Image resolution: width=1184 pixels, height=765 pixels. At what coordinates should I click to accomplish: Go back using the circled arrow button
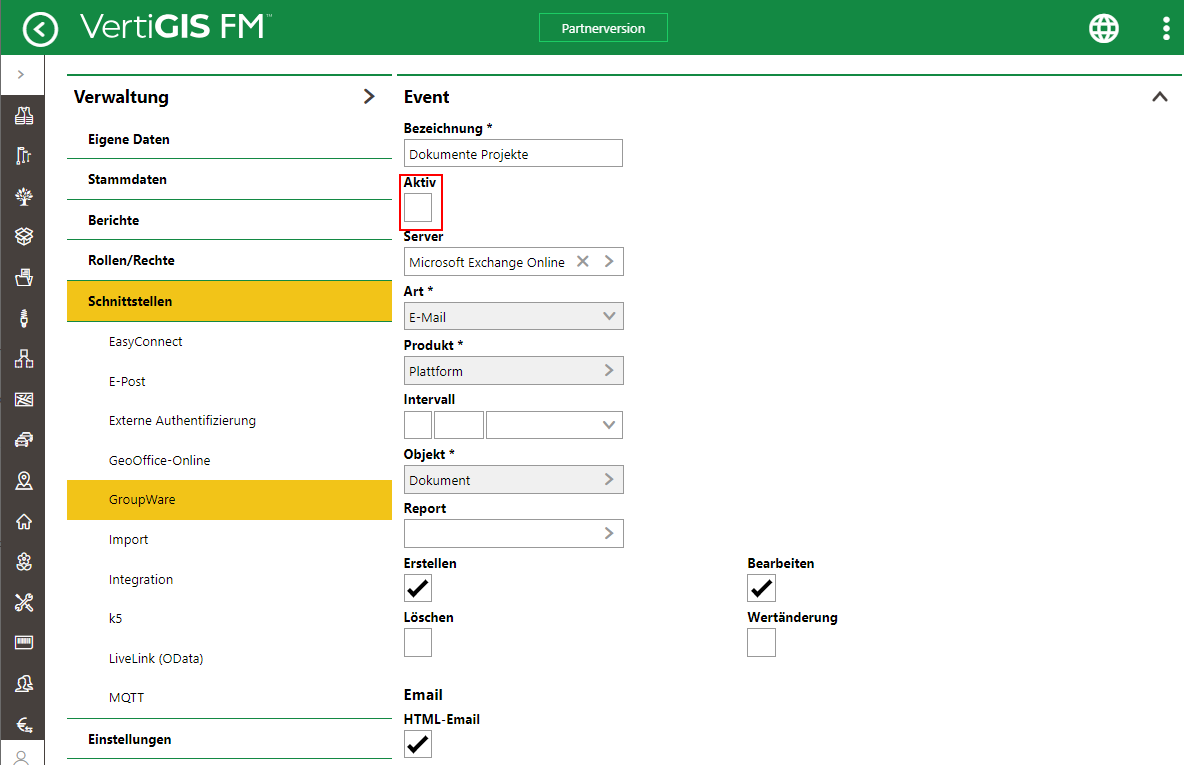pos(40,29)
